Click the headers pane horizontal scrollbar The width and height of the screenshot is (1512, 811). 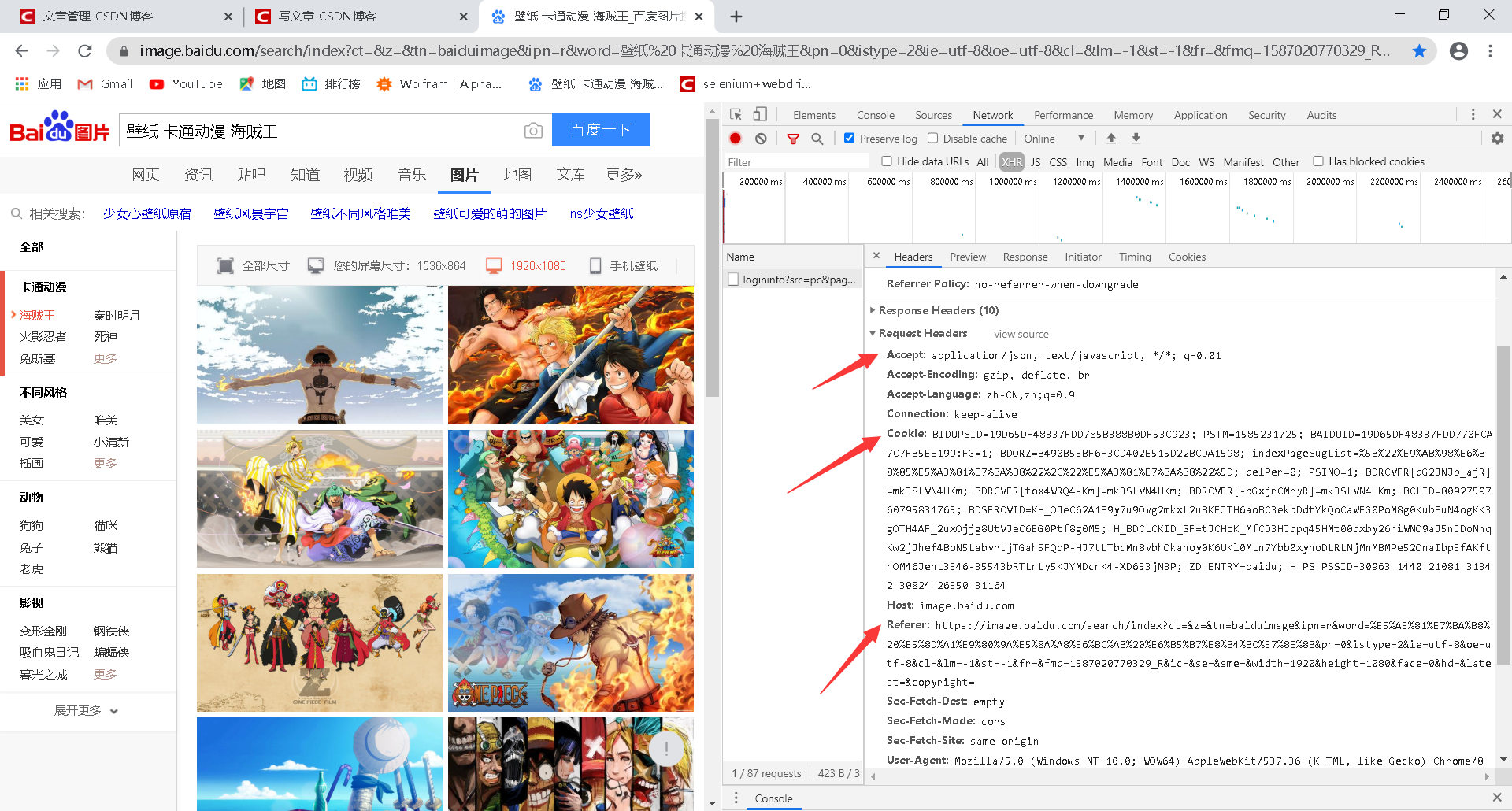click(1178, 776)
